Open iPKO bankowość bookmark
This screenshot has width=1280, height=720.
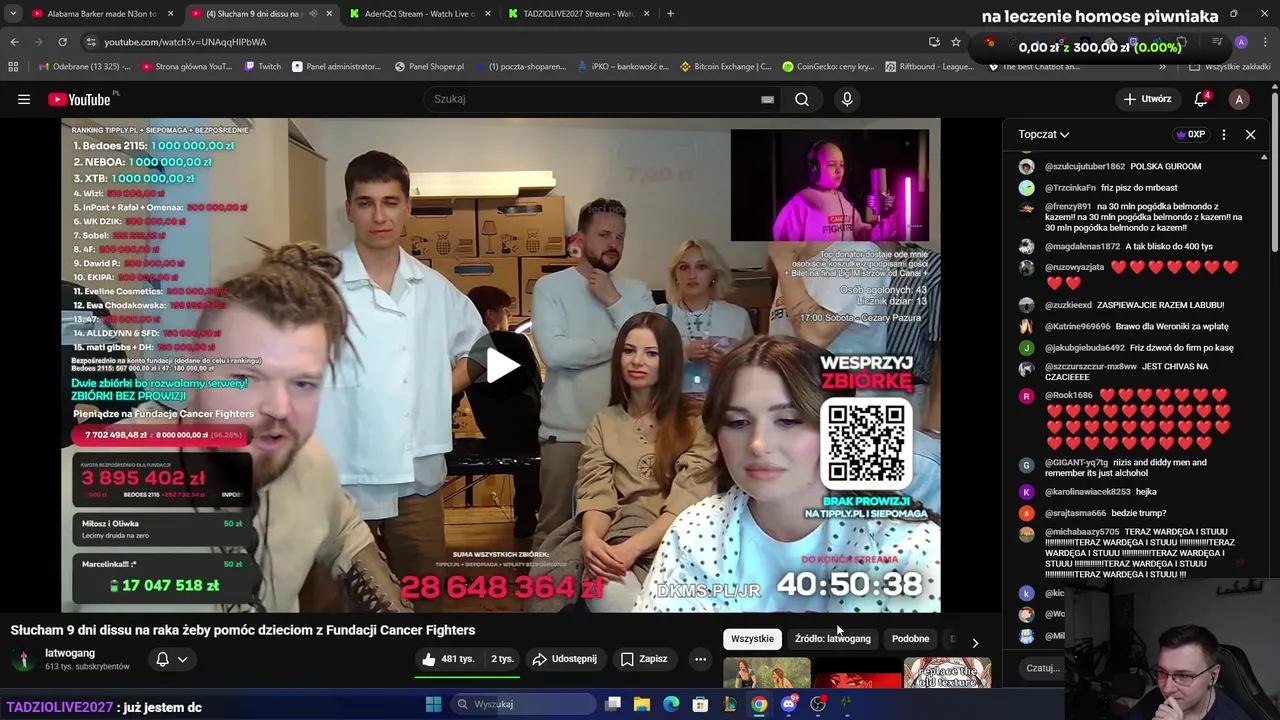tap(621, 67)
